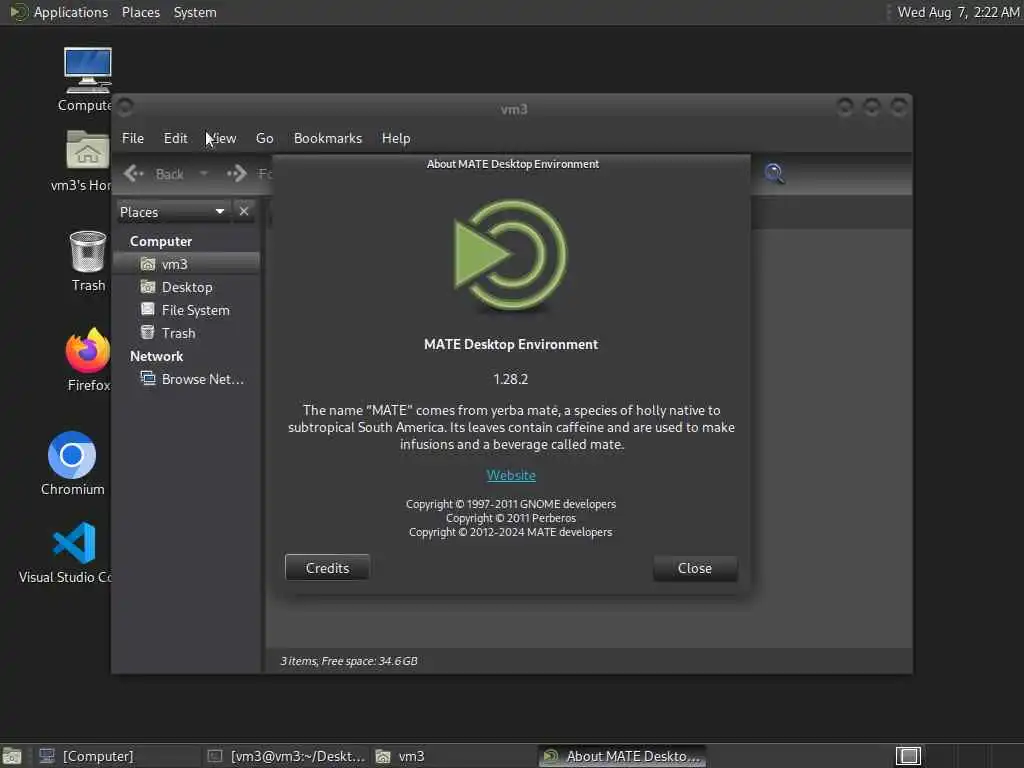Select Trash in sidebar places
The image size is (1024, 768).
pos(187,333)
